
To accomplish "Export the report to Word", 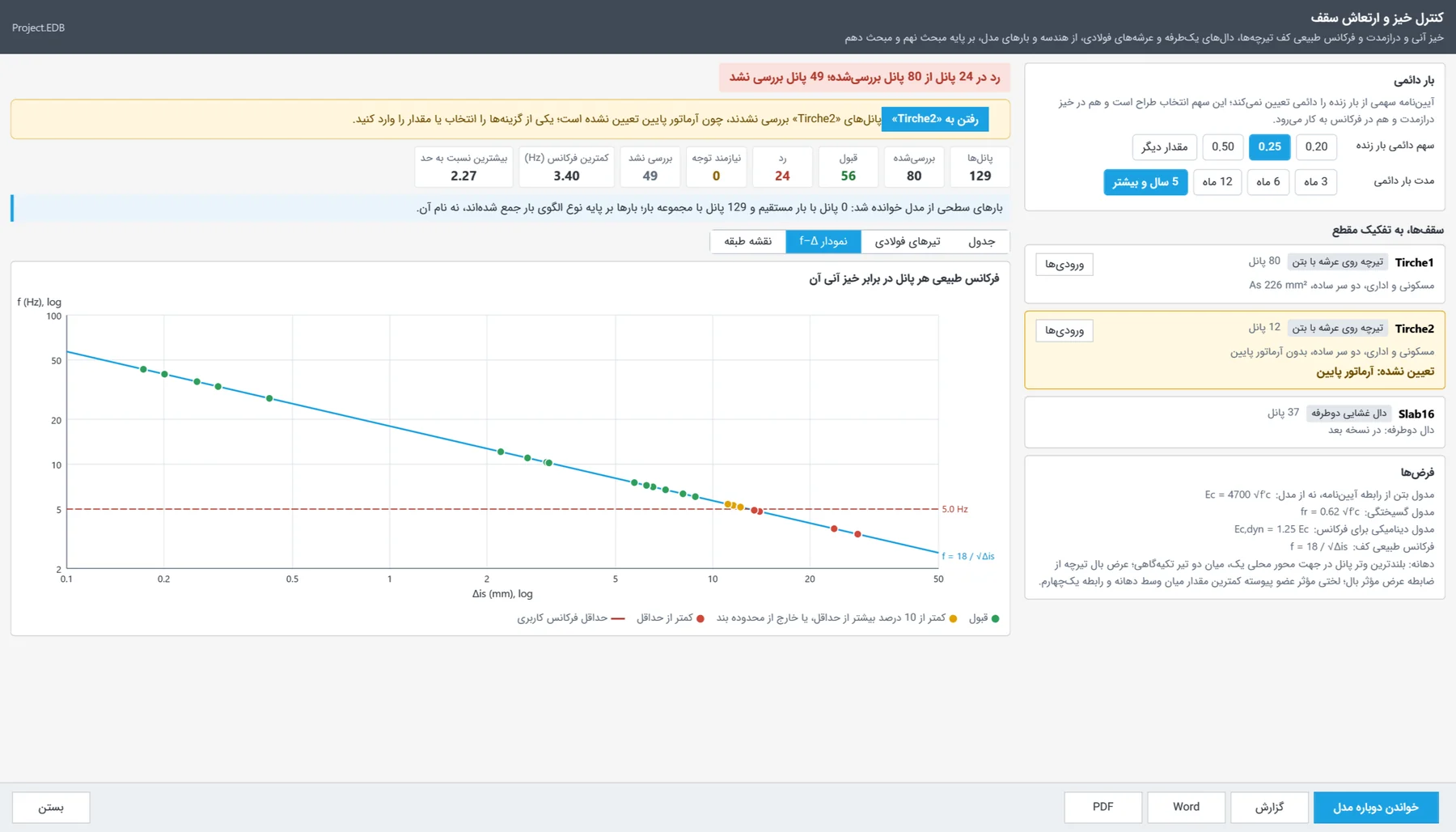I will pyautogui.click(x=1187, y=807).
